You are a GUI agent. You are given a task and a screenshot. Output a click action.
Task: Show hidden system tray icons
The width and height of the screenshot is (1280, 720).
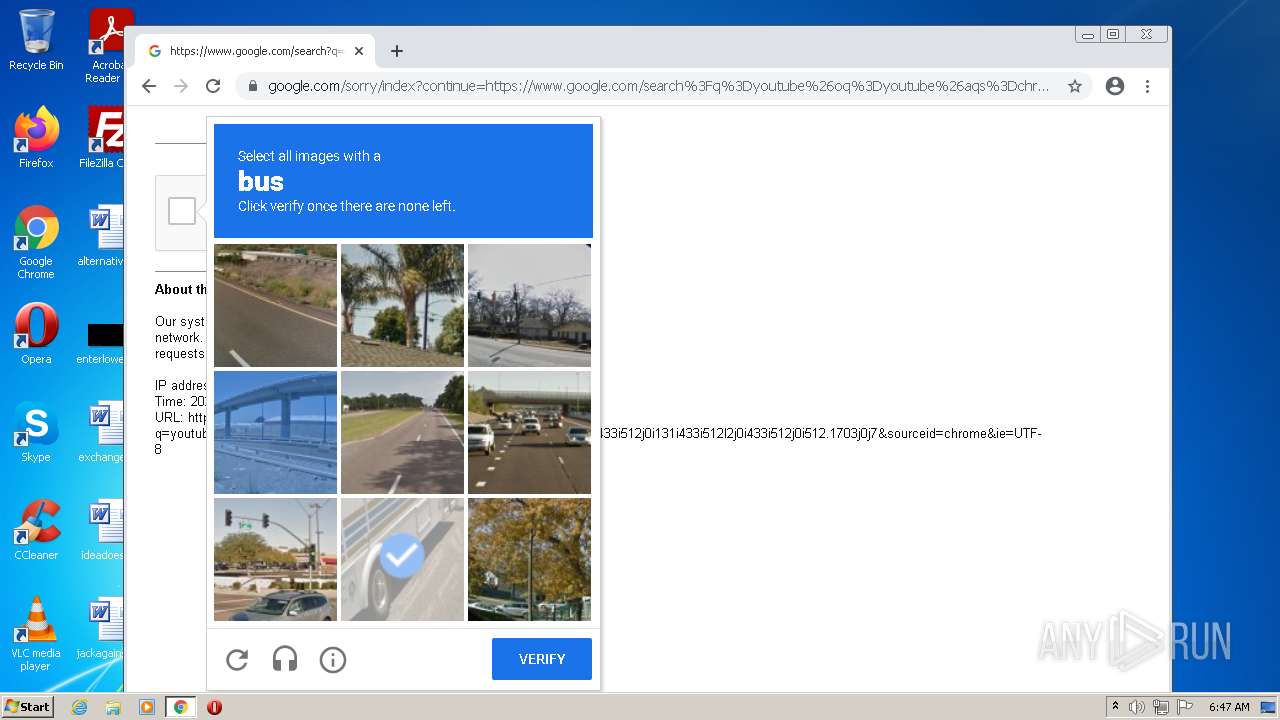click(x=1115, y=707)
